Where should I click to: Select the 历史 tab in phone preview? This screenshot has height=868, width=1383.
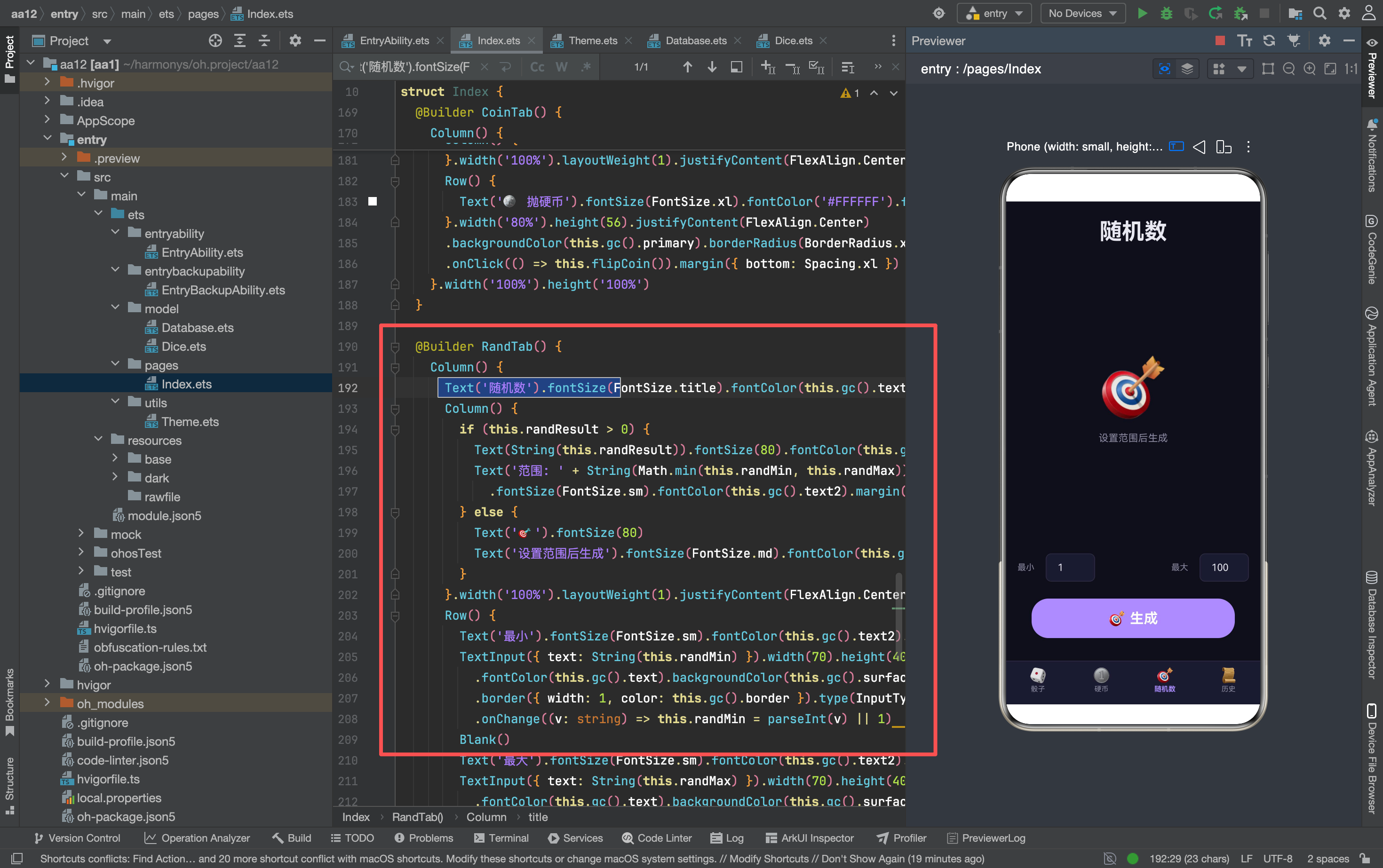point(1228,680)
